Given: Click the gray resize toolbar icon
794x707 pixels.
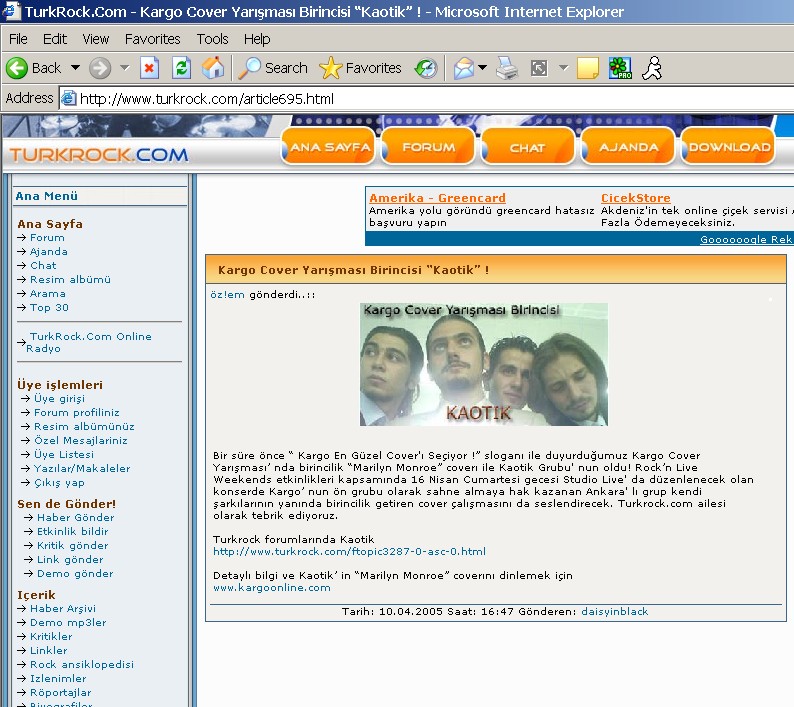Looking at the screenshot, I should pos(539,68).
